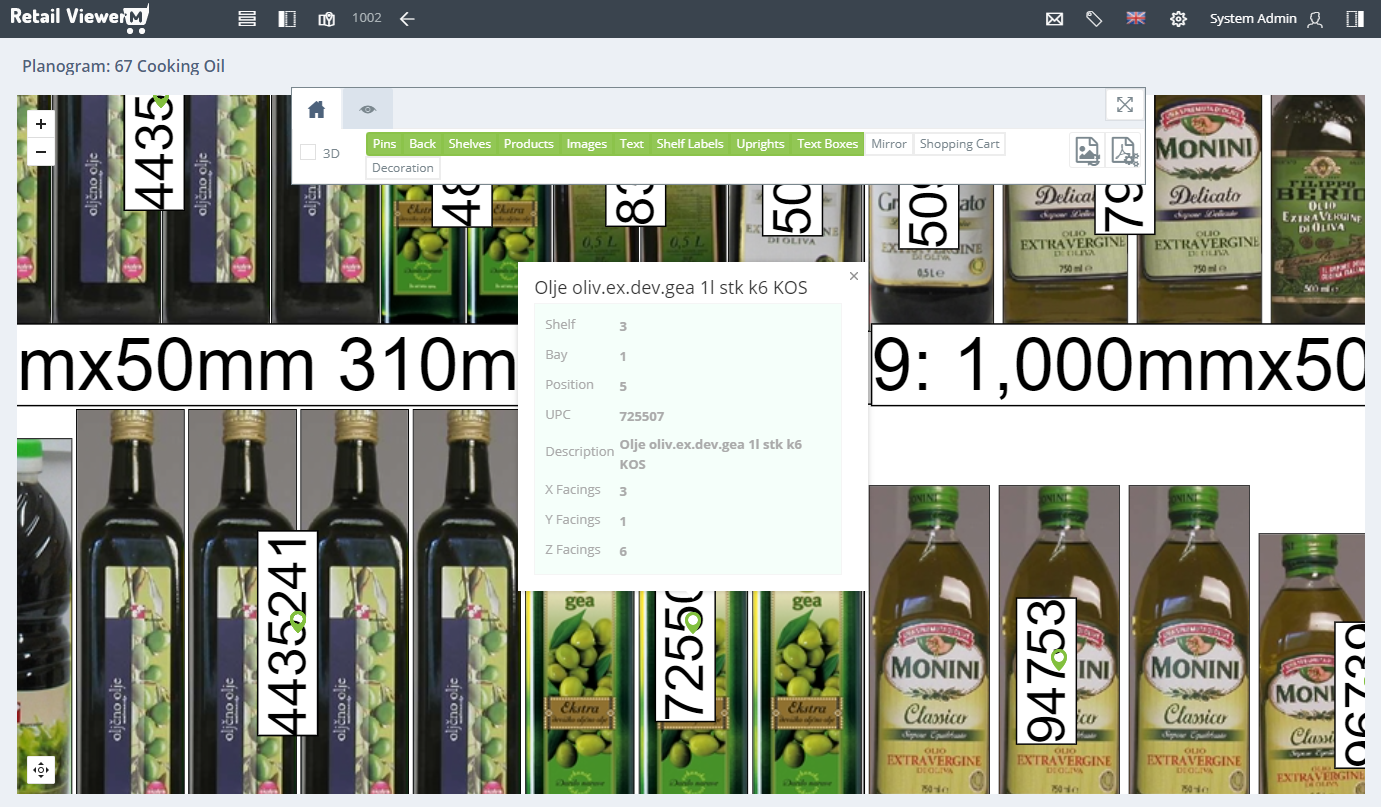This screenshot has width=1381, height=807.
Task: Click the System Admin user name
Action: (1253, 19)
